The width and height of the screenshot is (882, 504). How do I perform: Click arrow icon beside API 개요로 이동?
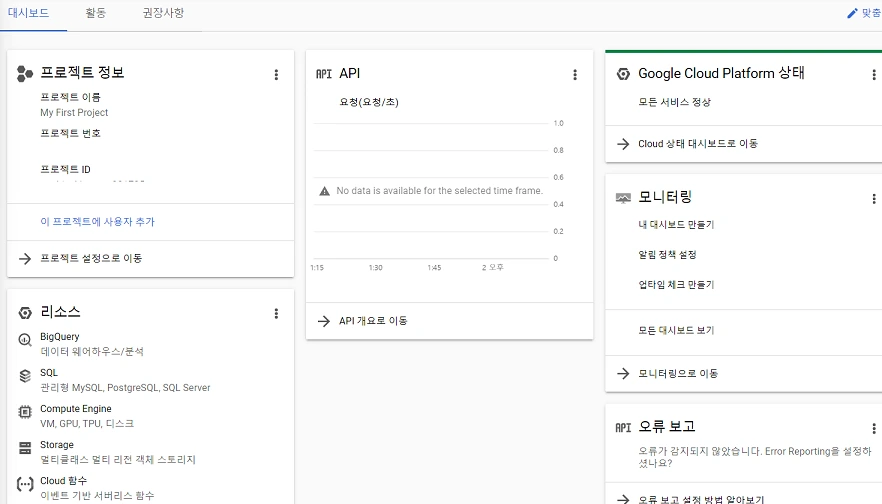[323, 321]
